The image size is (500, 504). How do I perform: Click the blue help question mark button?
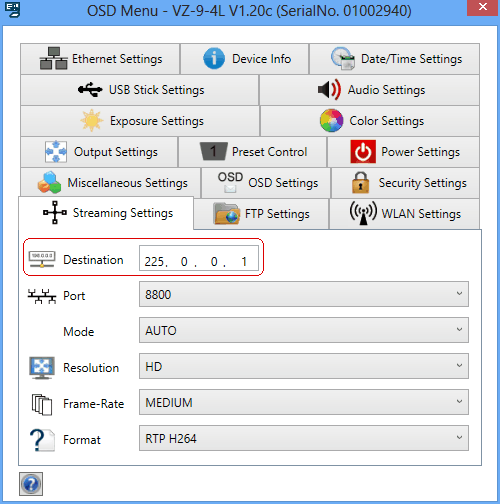click(x=31, y=484)
